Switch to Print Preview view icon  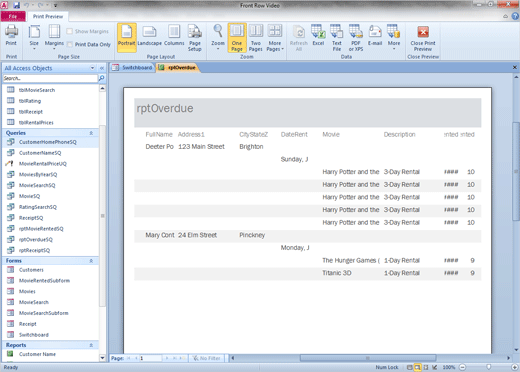click(x=417, y=367)
